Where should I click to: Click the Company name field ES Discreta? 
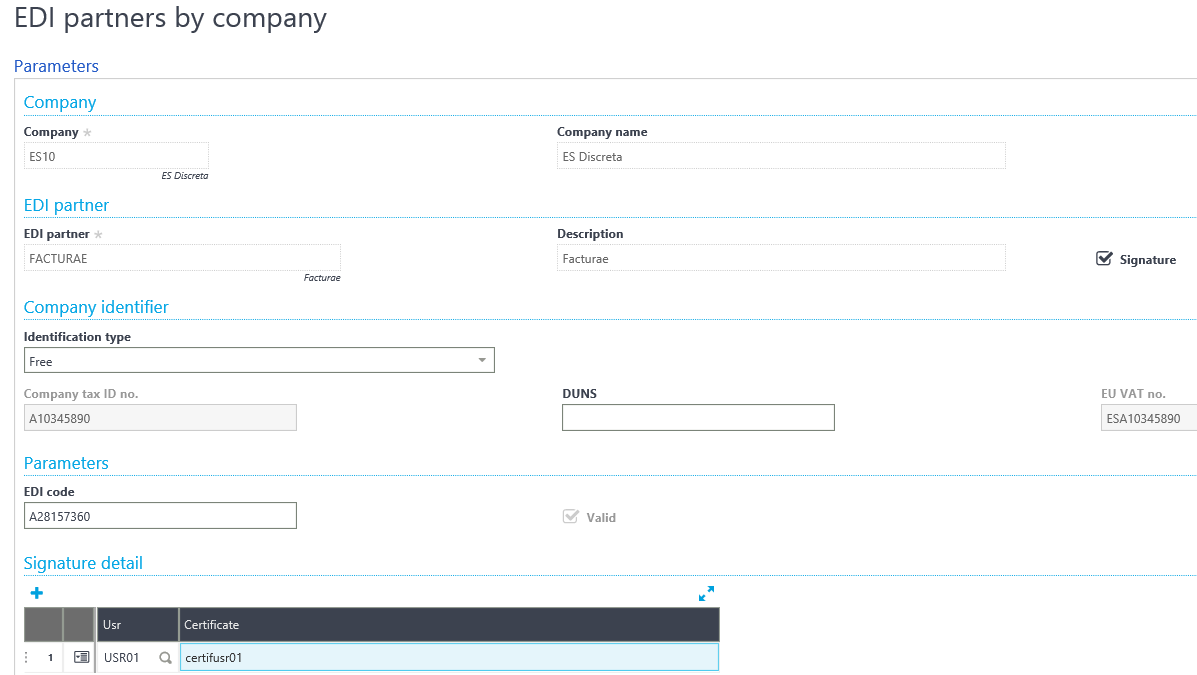[x=780, y=156]
